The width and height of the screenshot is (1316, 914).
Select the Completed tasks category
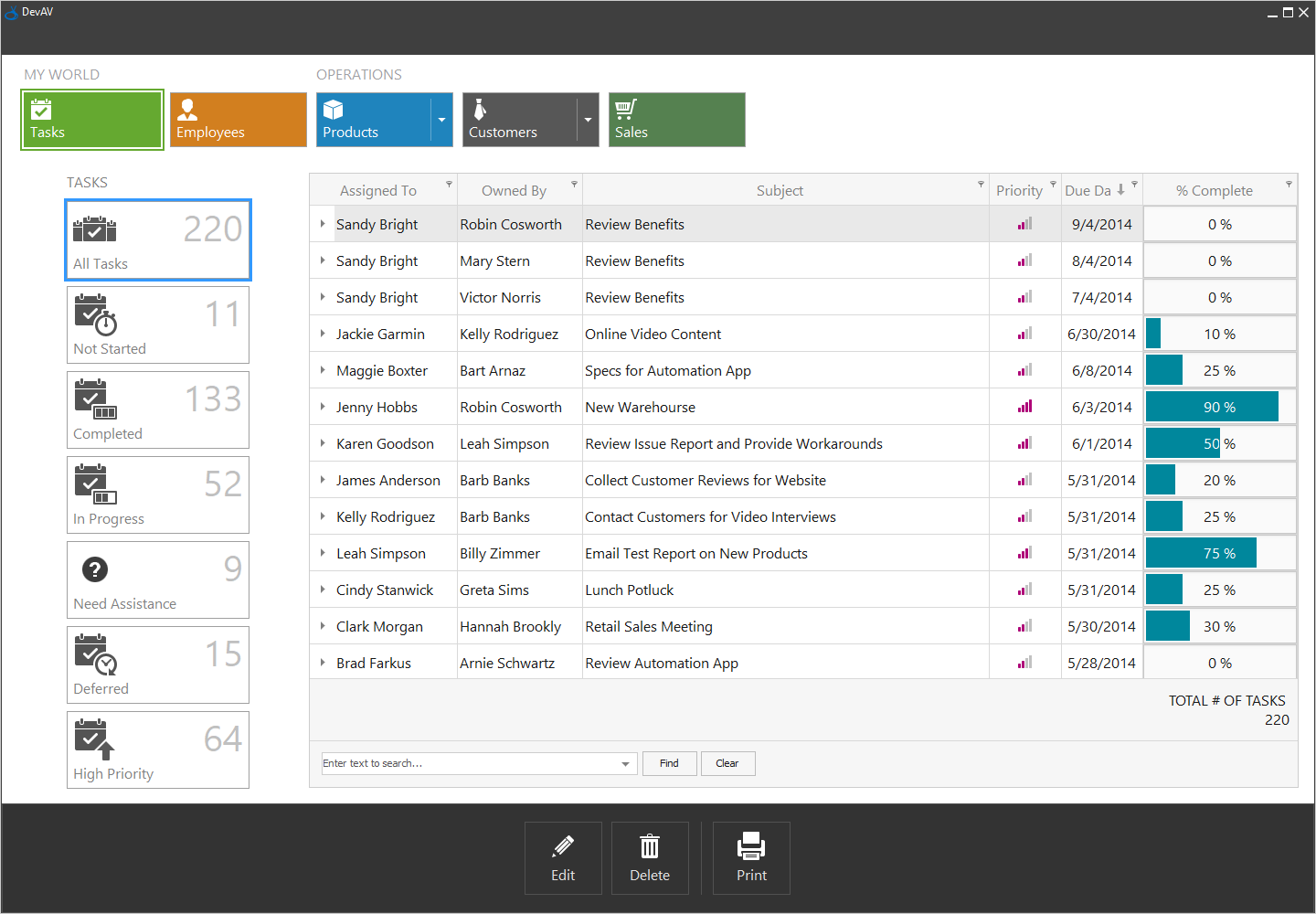point(157,409)
